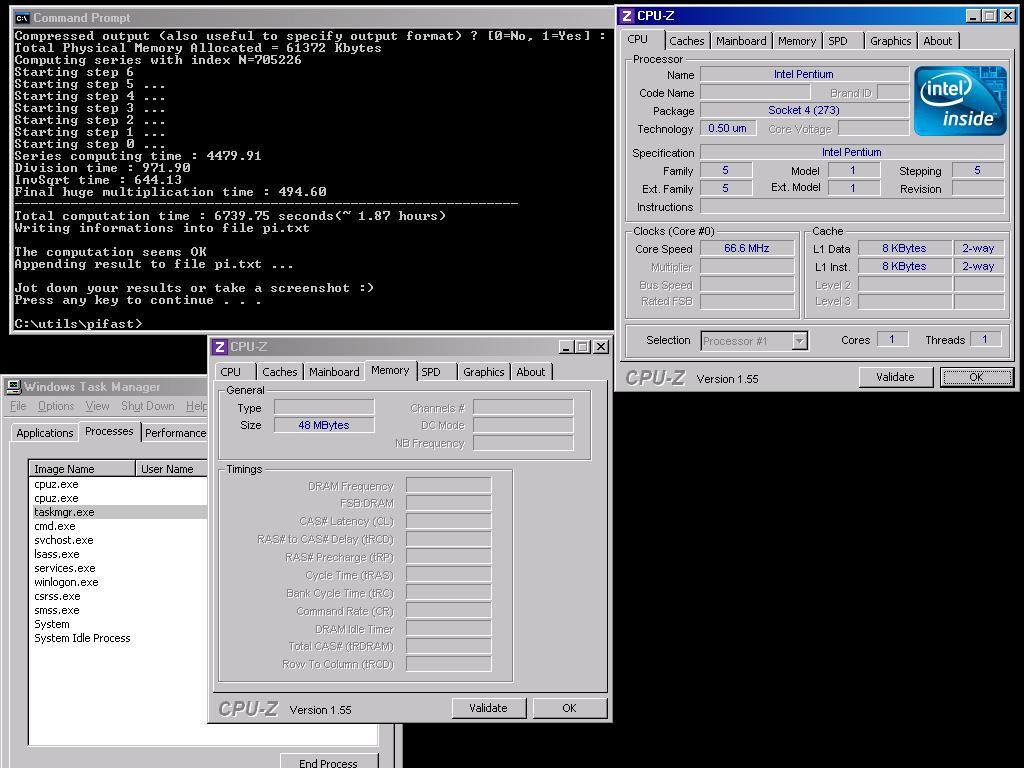The height and width of the screenshot is (768, 1024).
Task: Select lsass.exe process row
Action: click(118, 554)
